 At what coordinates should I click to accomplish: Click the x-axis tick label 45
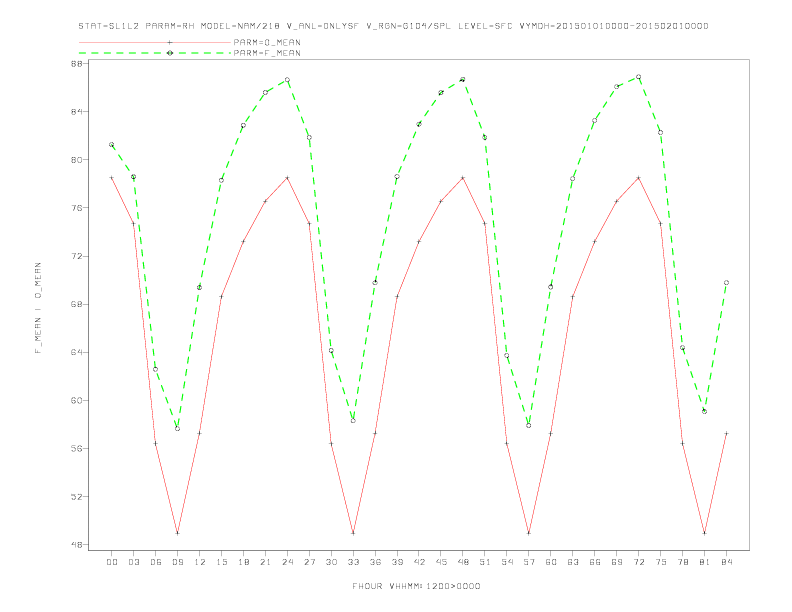pyautogui.click(x=441, y=562)
